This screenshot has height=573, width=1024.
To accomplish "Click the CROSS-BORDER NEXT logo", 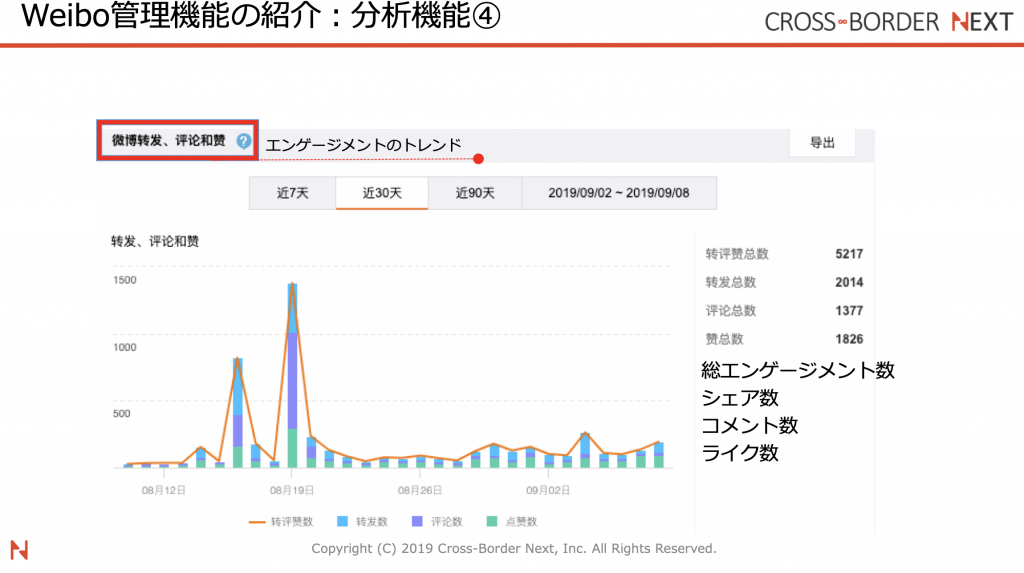I will tap(889, 22).
